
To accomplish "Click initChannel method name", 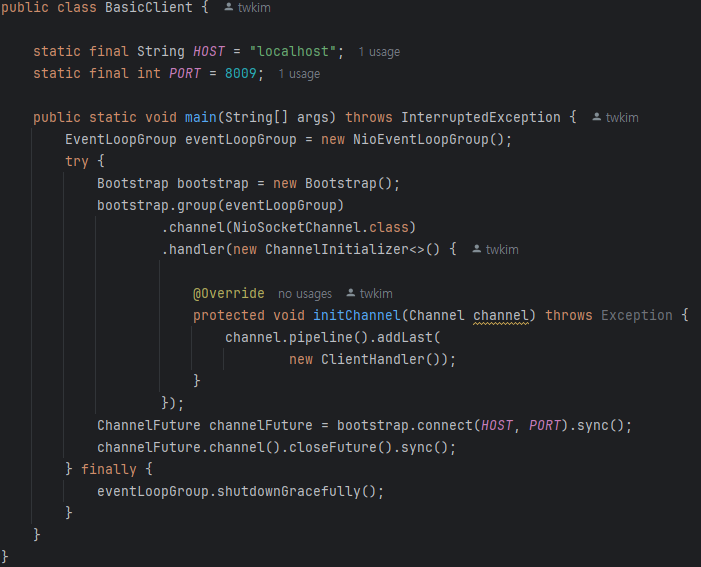I will (x=357, y=316).
